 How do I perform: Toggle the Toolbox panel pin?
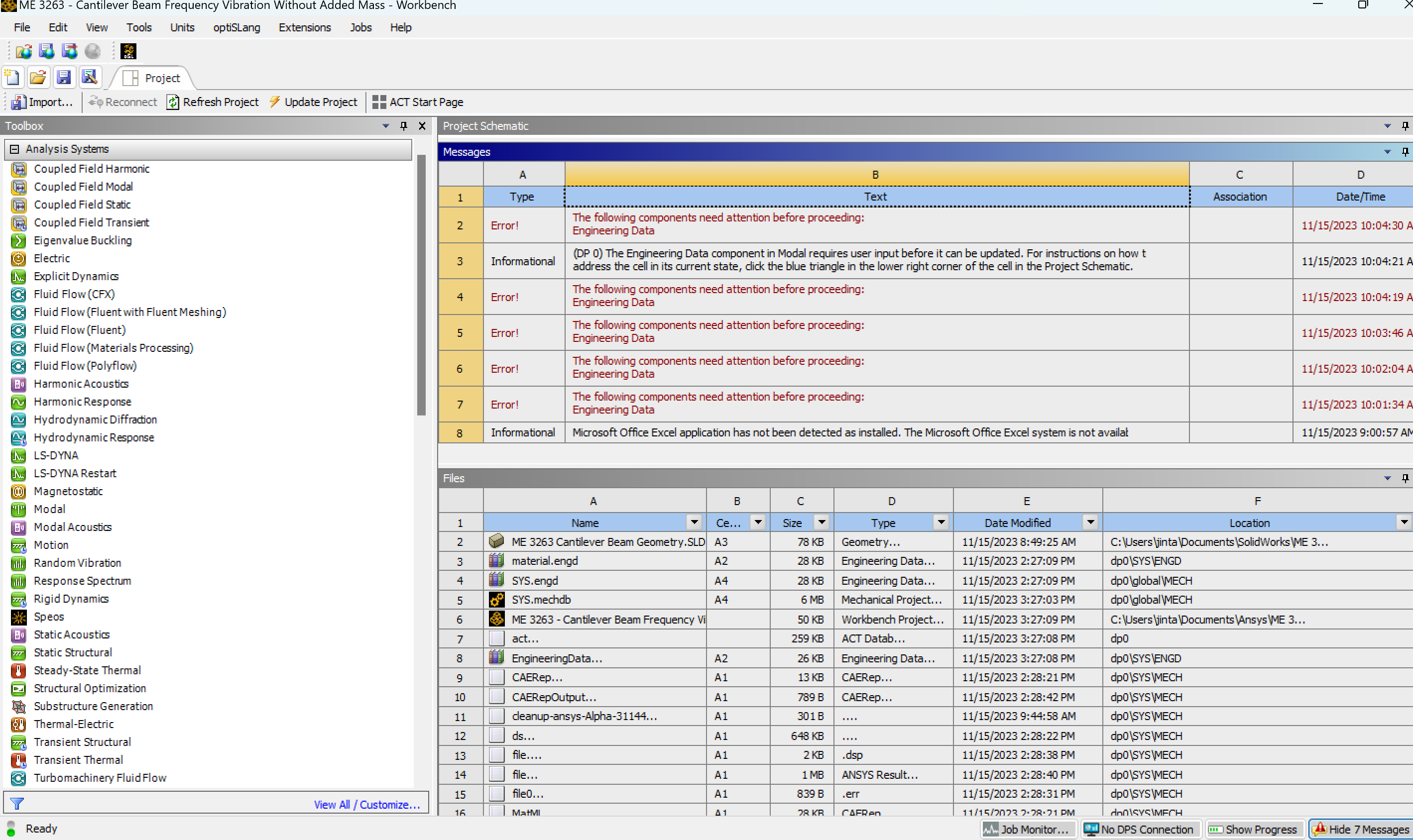(x=404, y=126)
